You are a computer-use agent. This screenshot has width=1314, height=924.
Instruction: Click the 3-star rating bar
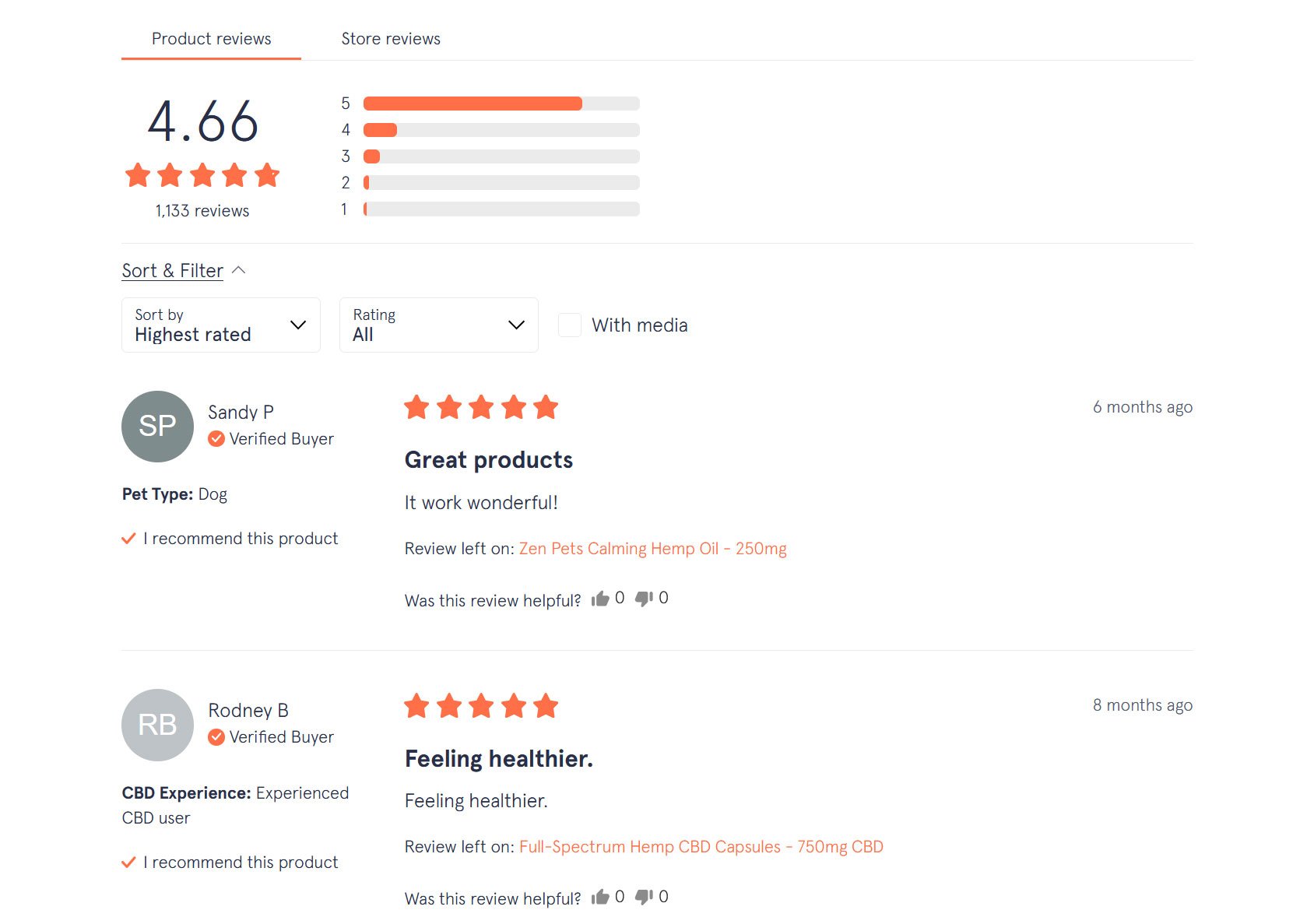(501, 156)
